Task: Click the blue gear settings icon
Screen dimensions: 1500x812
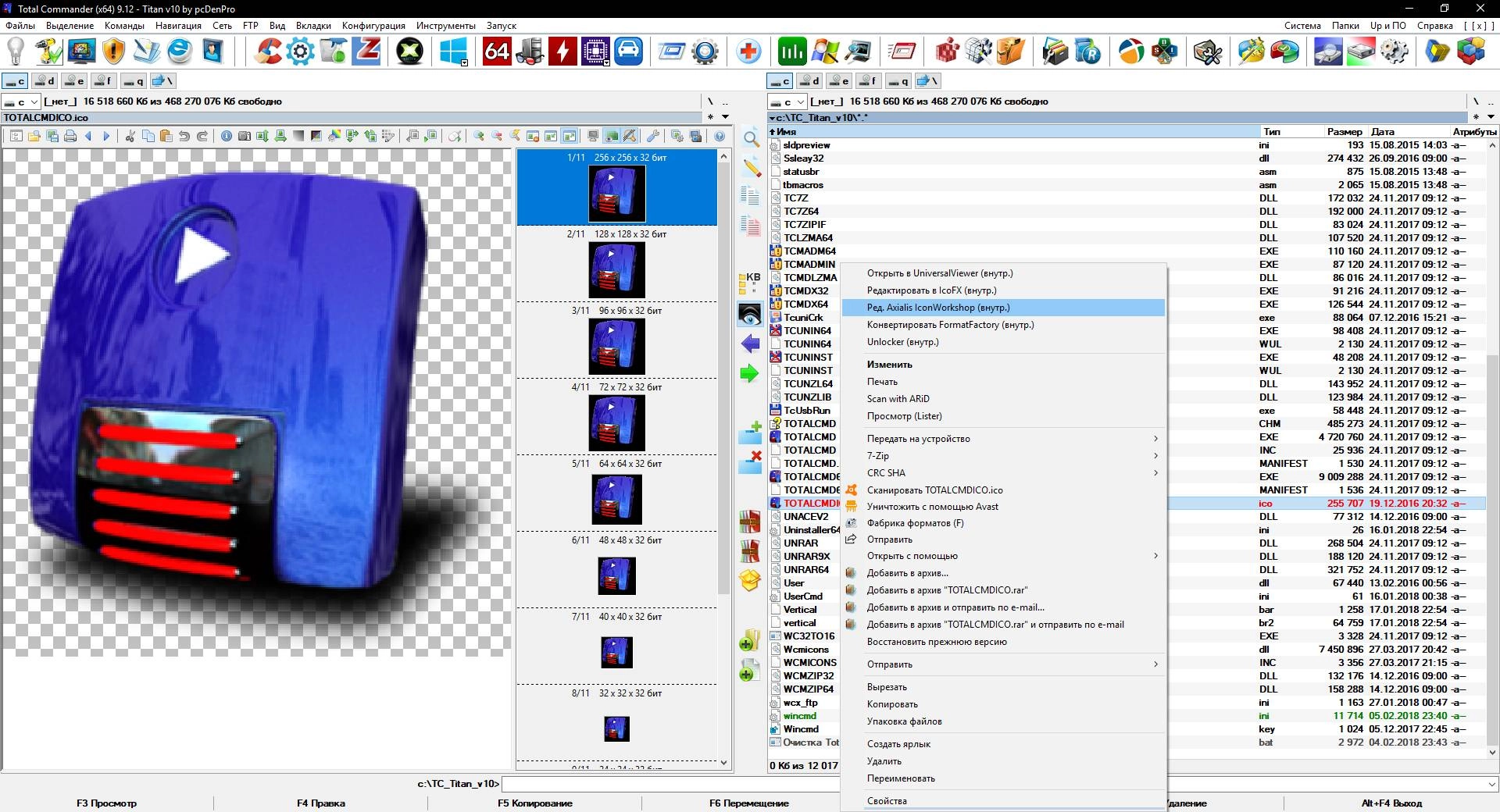Action: pyautogui.click(x=301, y=52)
